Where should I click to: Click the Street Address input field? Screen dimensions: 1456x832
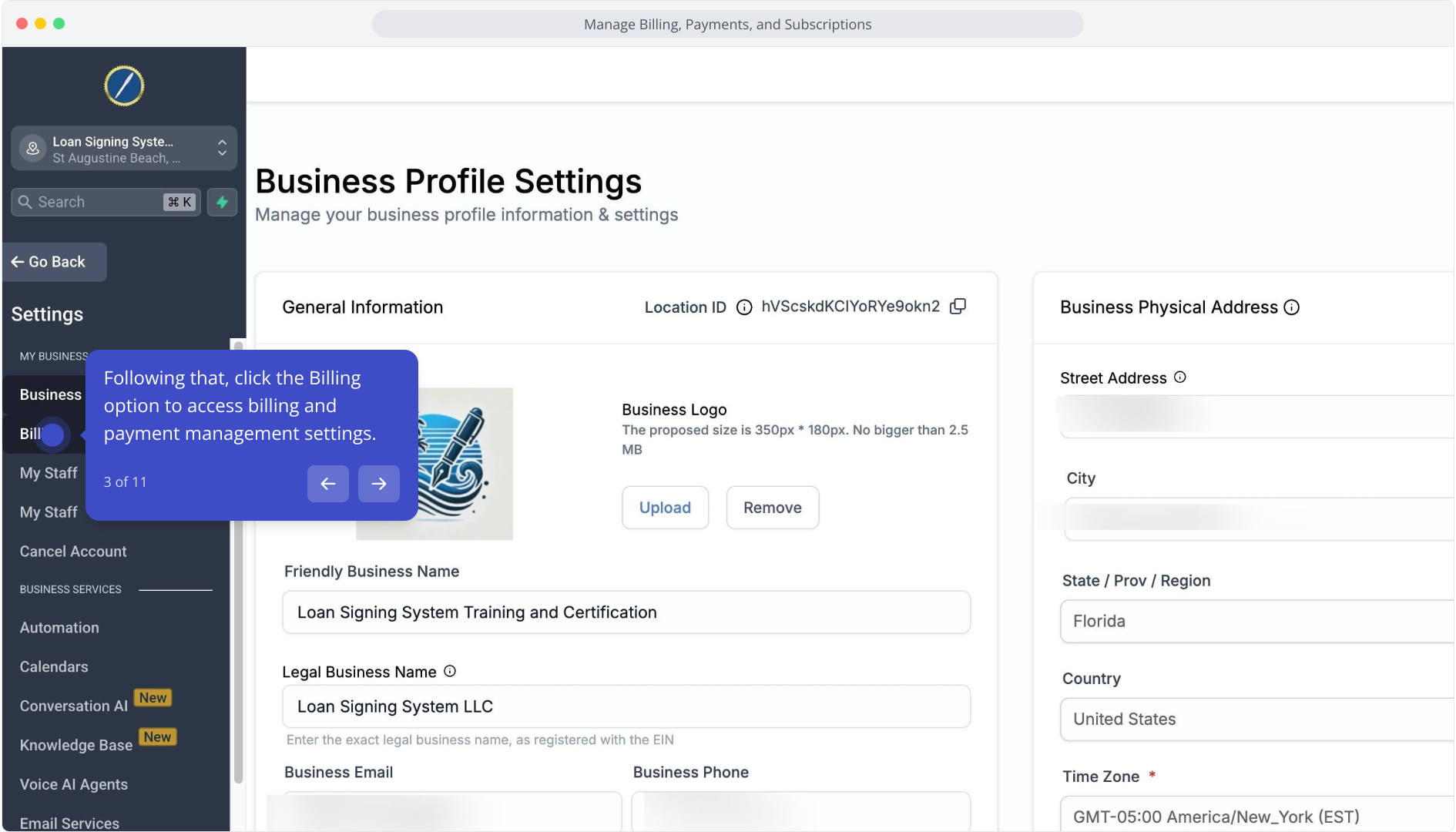1257,417
